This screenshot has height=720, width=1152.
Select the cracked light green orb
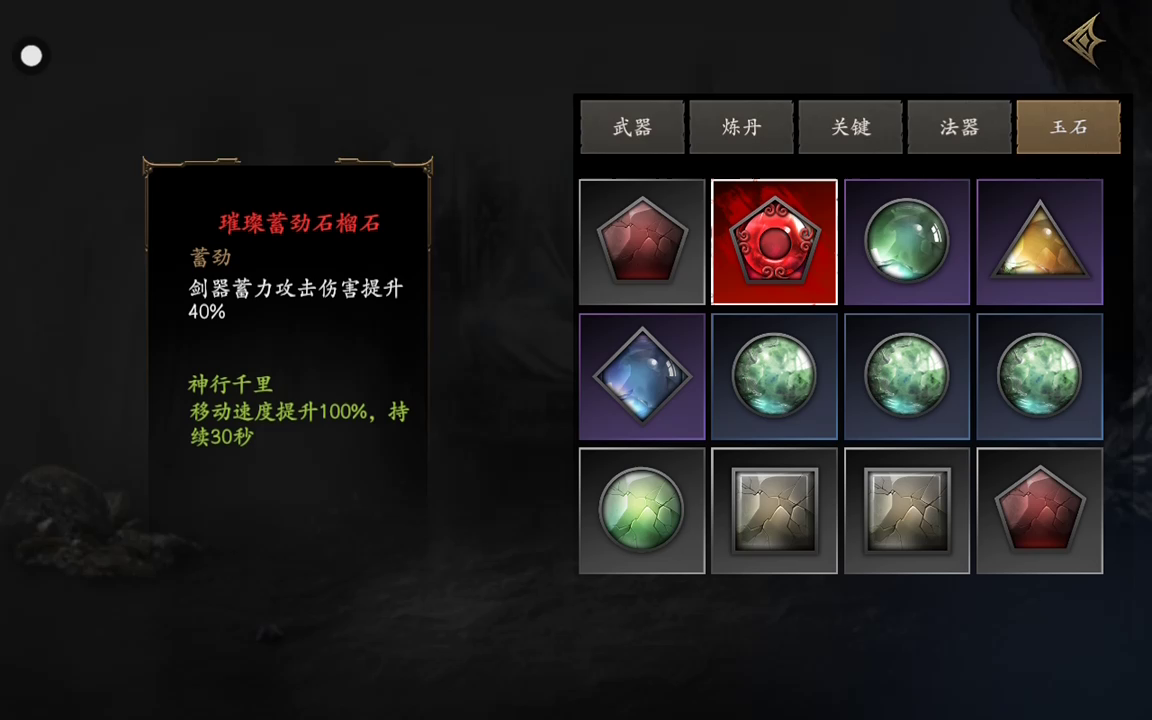click(x=642, y=511)
